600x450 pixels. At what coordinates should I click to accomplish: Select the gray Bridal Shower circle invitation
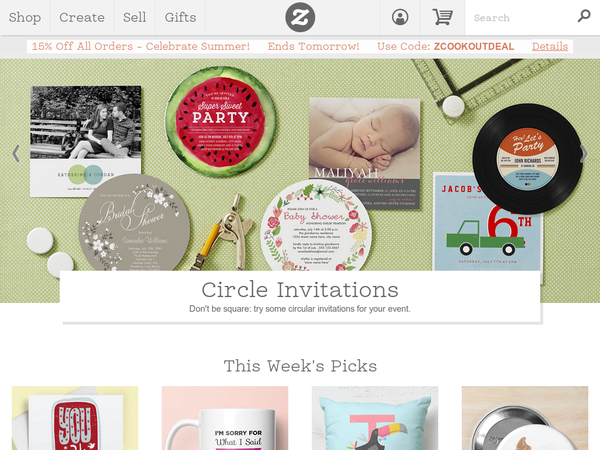tap(134, 224)
